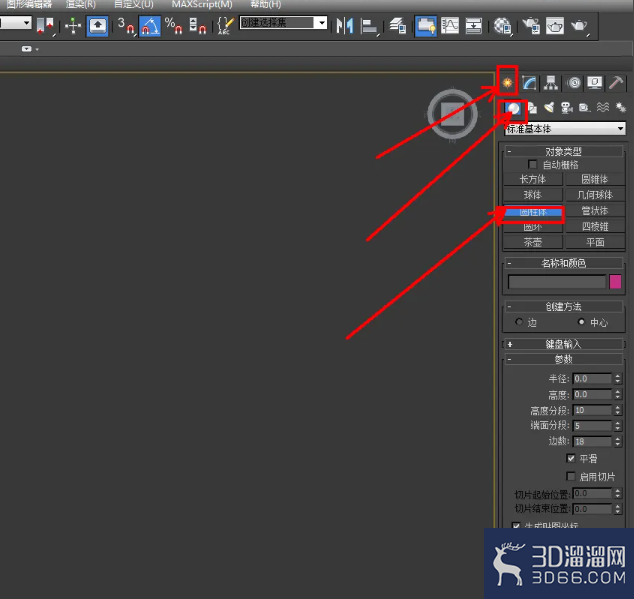Open the MAXScript(M) menu

click(202, 4)
